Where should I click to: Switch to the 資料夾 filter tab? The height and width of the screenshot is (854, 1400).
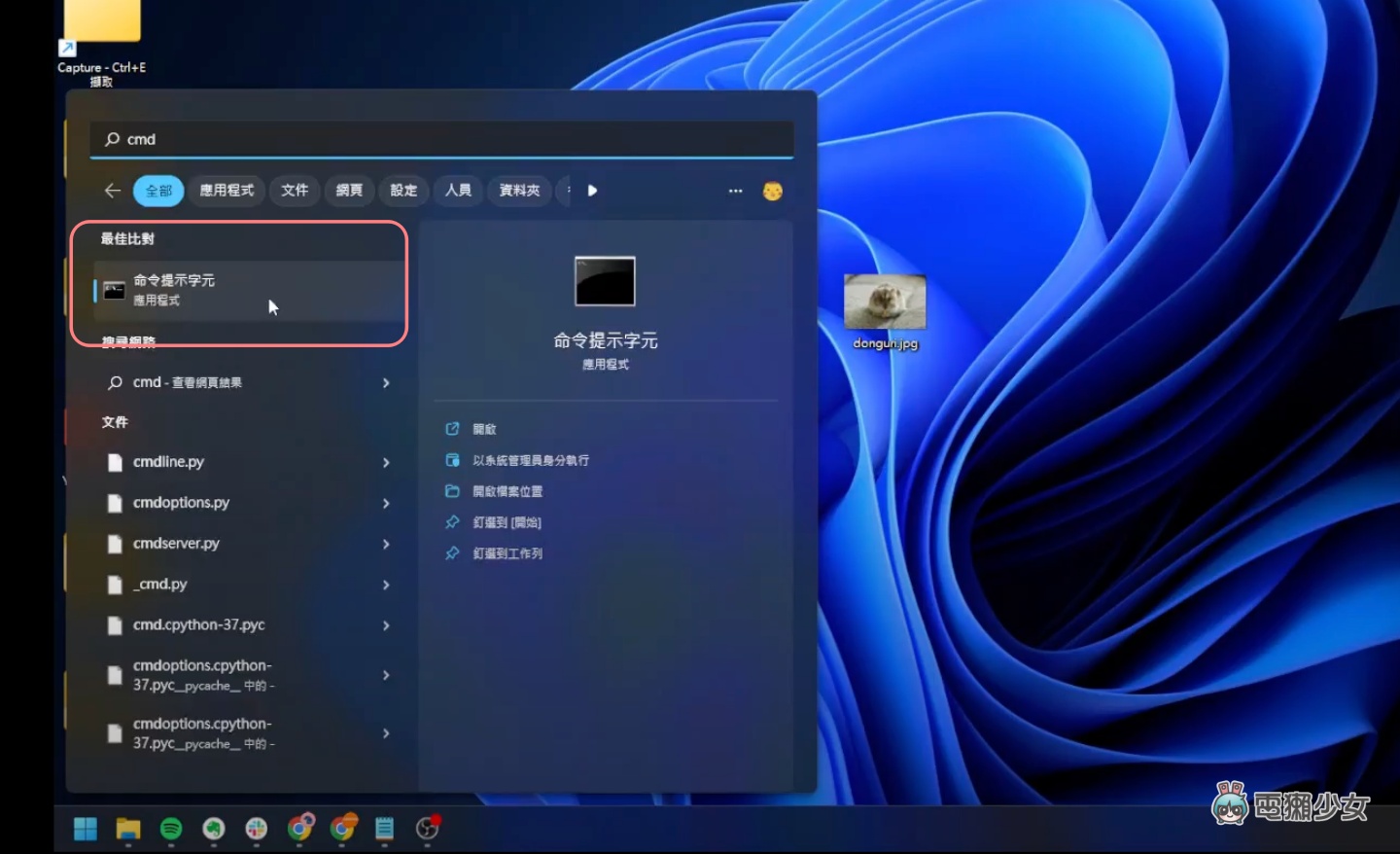pos(519,191)
